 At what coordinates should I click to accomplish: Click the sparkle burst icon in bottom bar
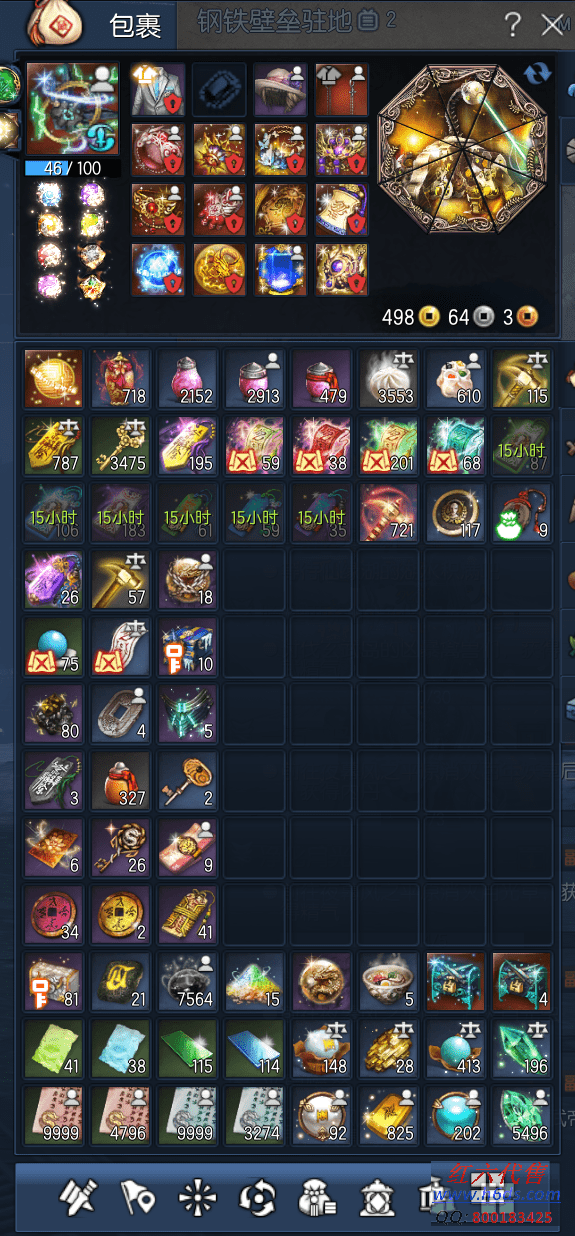[192, 1195]
